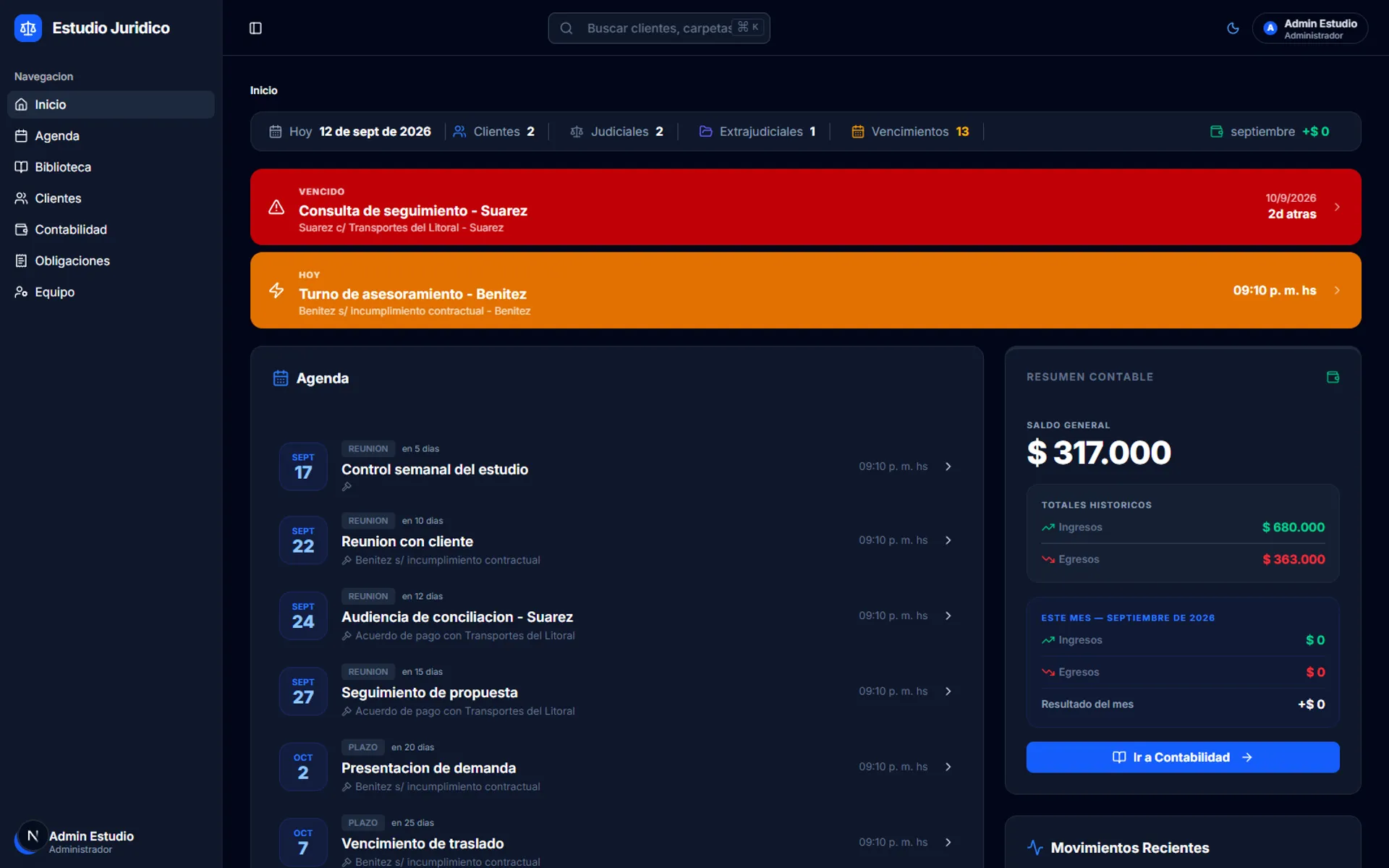Click the Vencimientos 13 summary stat
This screenshot has width=1389, height=868.
pos(910,132)
